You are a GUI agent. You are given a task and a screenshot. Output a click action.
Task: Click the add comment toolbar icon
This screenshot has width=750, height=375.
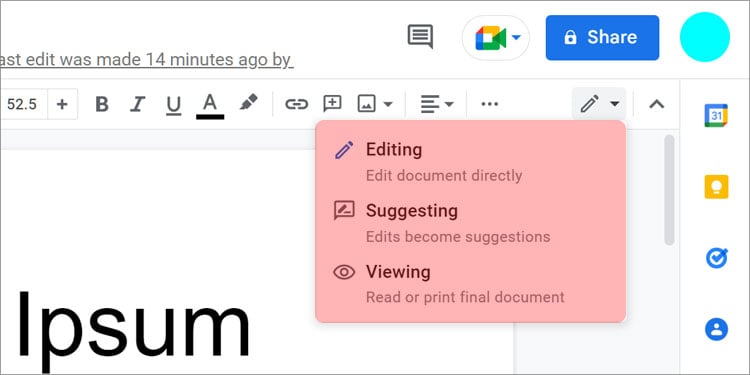(x=332, y=103)
